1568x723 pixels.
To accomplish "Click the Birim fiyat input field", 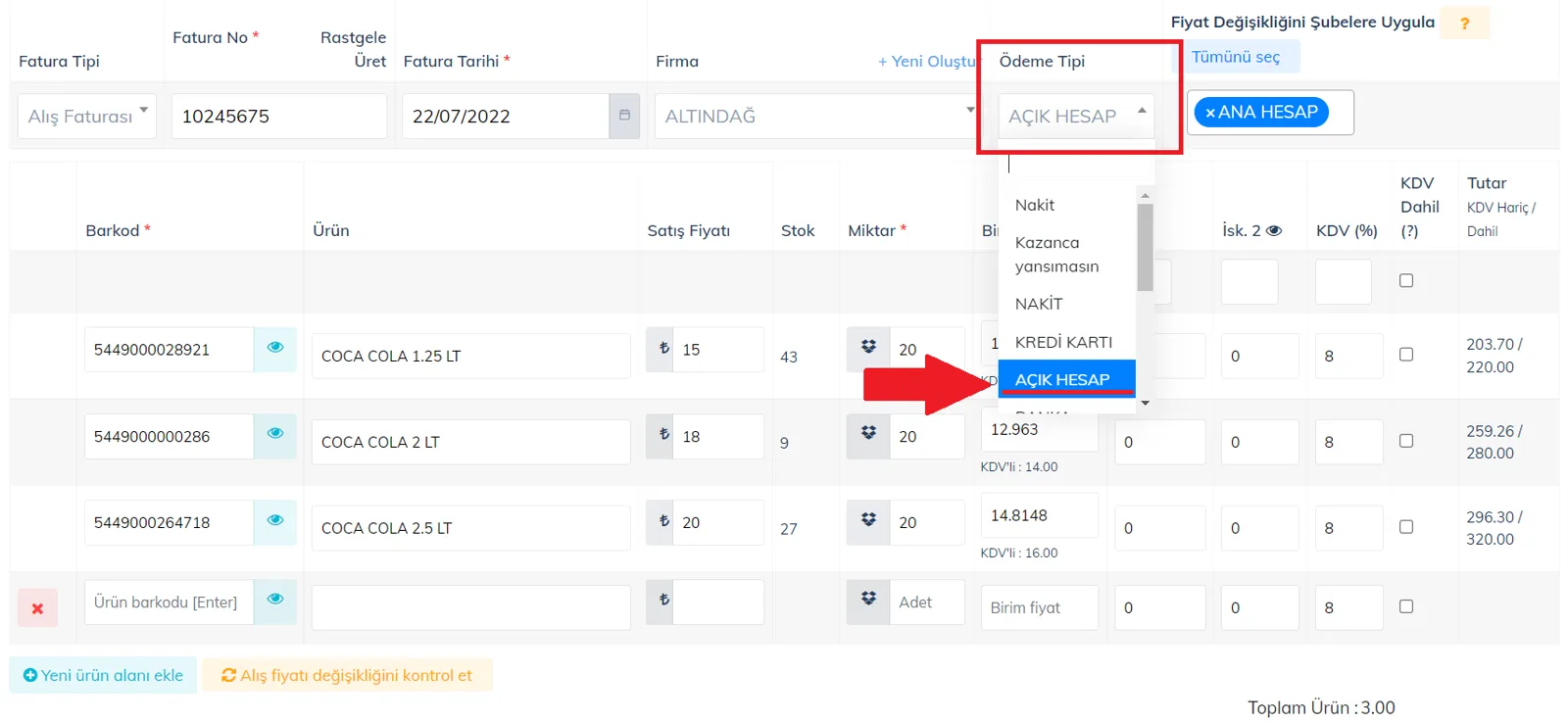I will tap(1039, 607).
